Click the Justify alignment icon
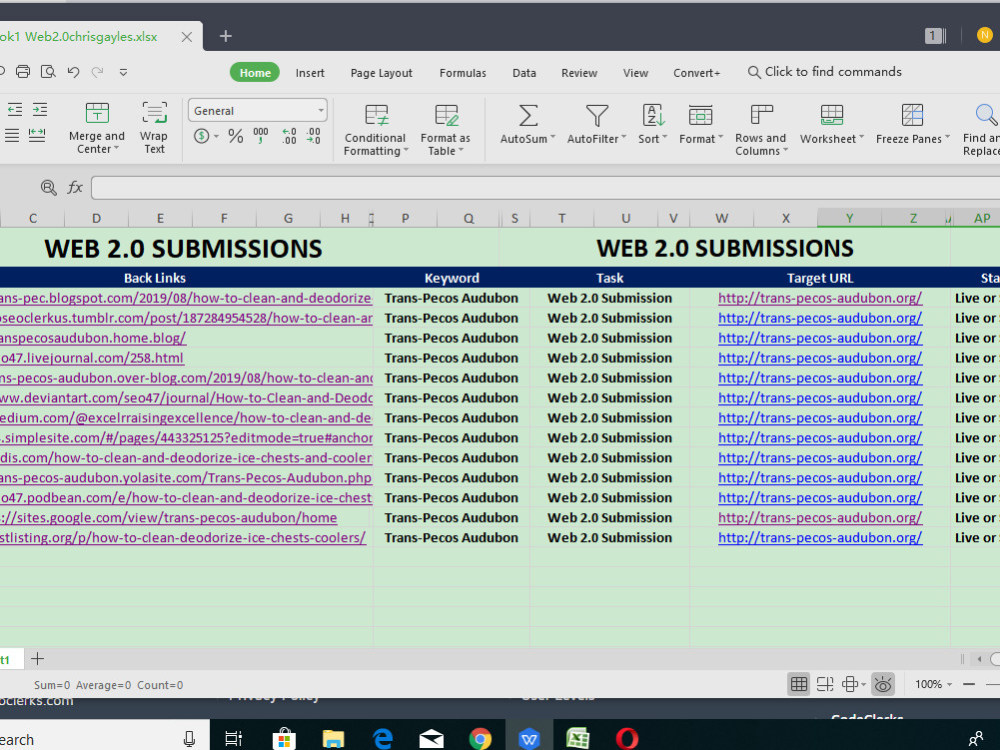Image resolution: width=1000 pixels, height=750 pixels. pos(12,135)
